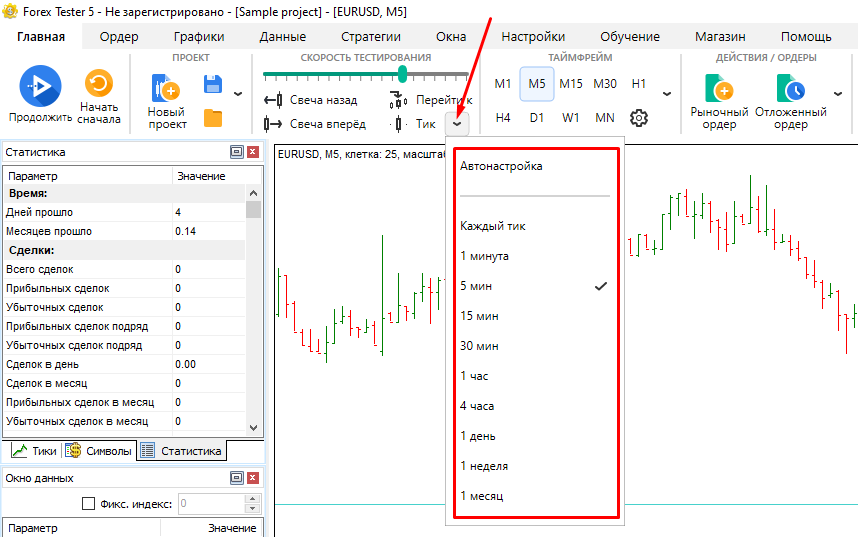Close the Статистика panel
858x537 pixels.
tap(253, 152)
